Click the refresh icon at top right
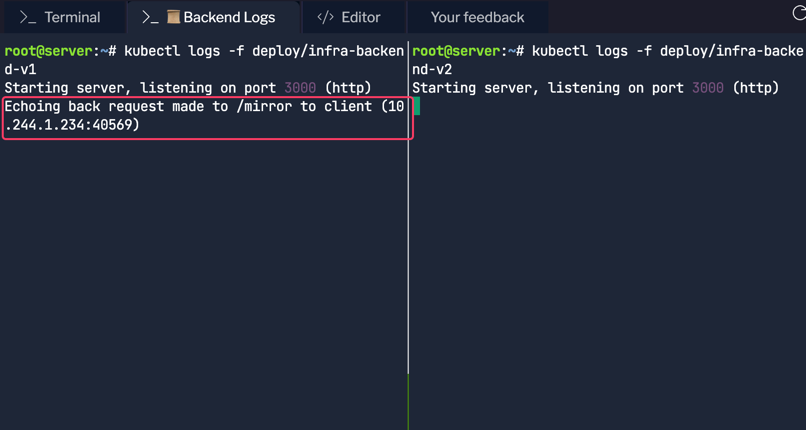The width and height of the screenshot is (806, 430). [x=798, y=14]
